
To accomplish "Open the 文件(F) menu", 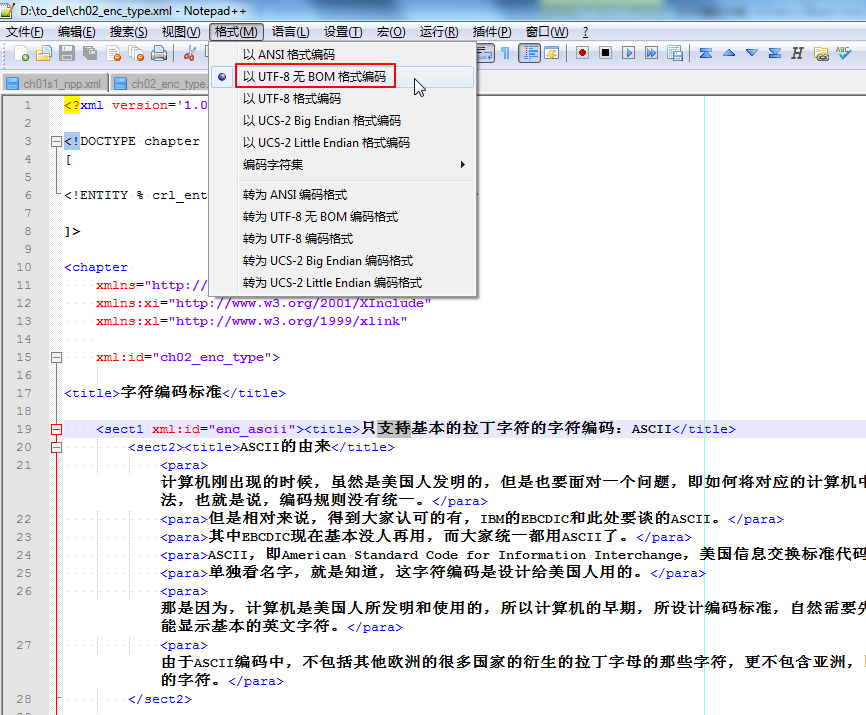I will 25,32.
